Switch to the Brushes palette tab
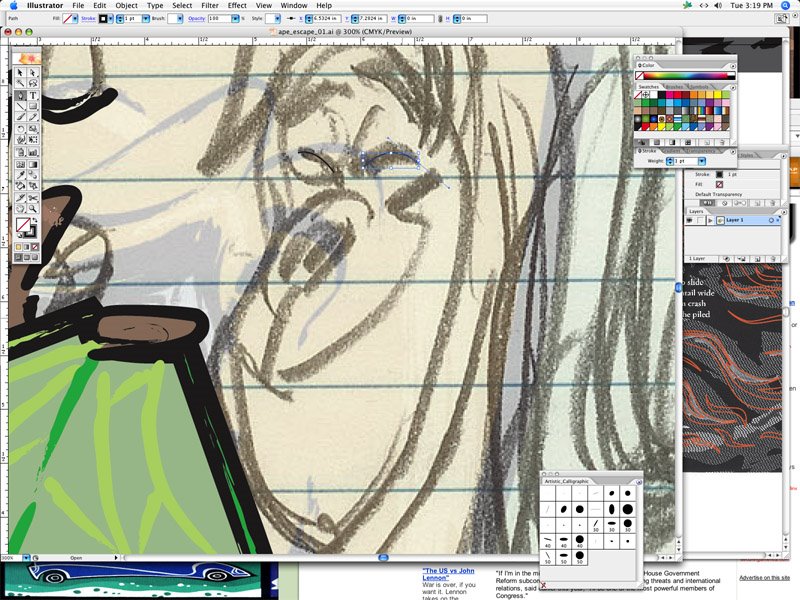The width and height of the screenshot is (800, 600). coord(674,87)
